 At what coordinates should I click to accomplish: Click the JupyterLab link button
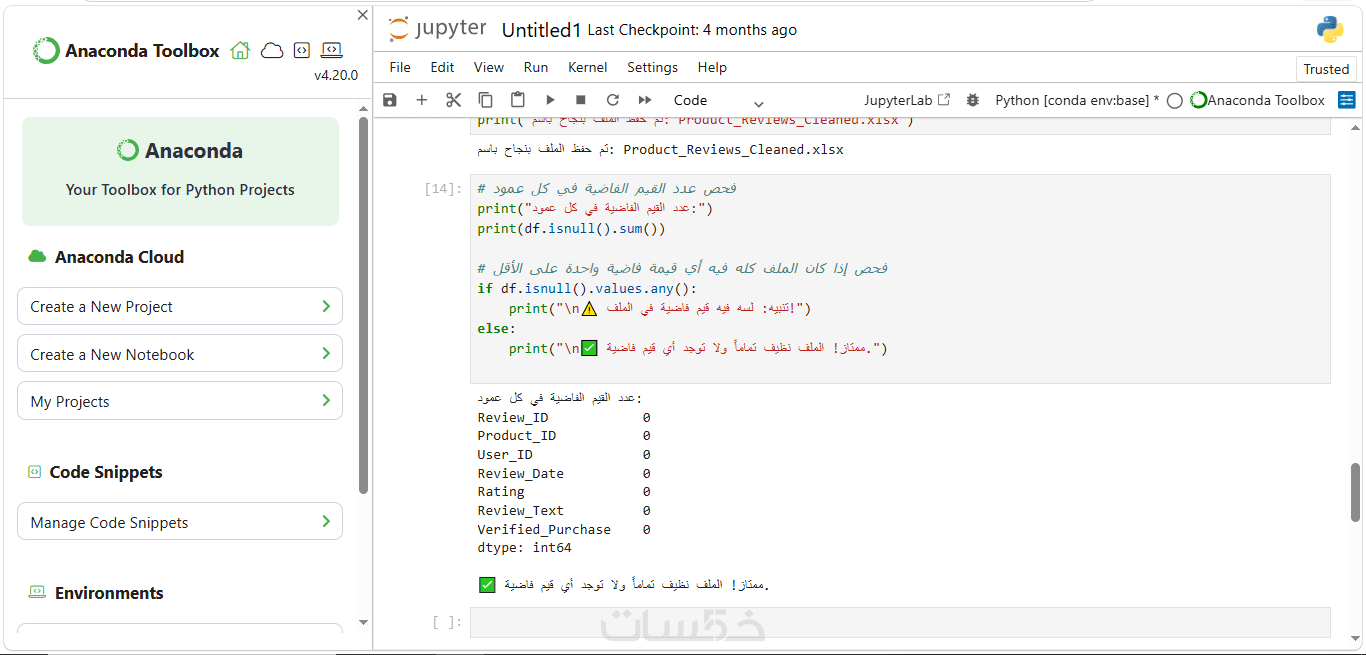click(906, 100)
